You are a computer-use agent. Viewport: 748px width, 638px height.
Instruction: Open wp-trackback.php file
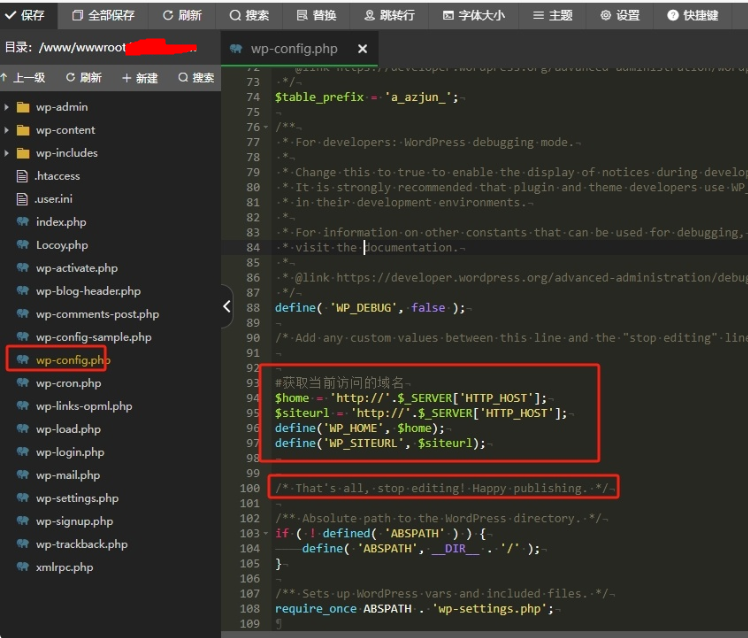(x=82, y=544)
